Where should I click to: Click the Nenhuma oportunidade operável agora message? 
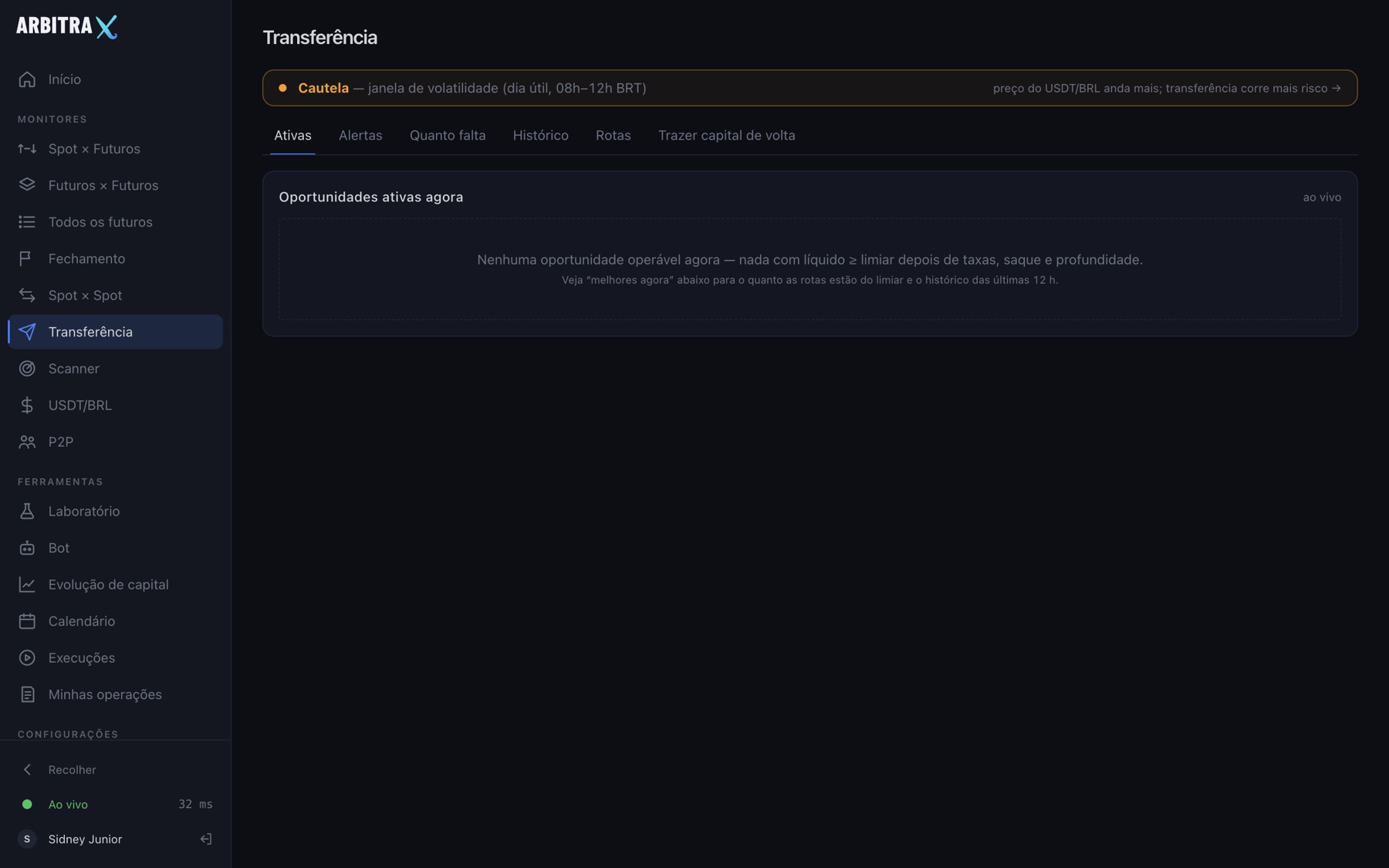tap(809, 260)
